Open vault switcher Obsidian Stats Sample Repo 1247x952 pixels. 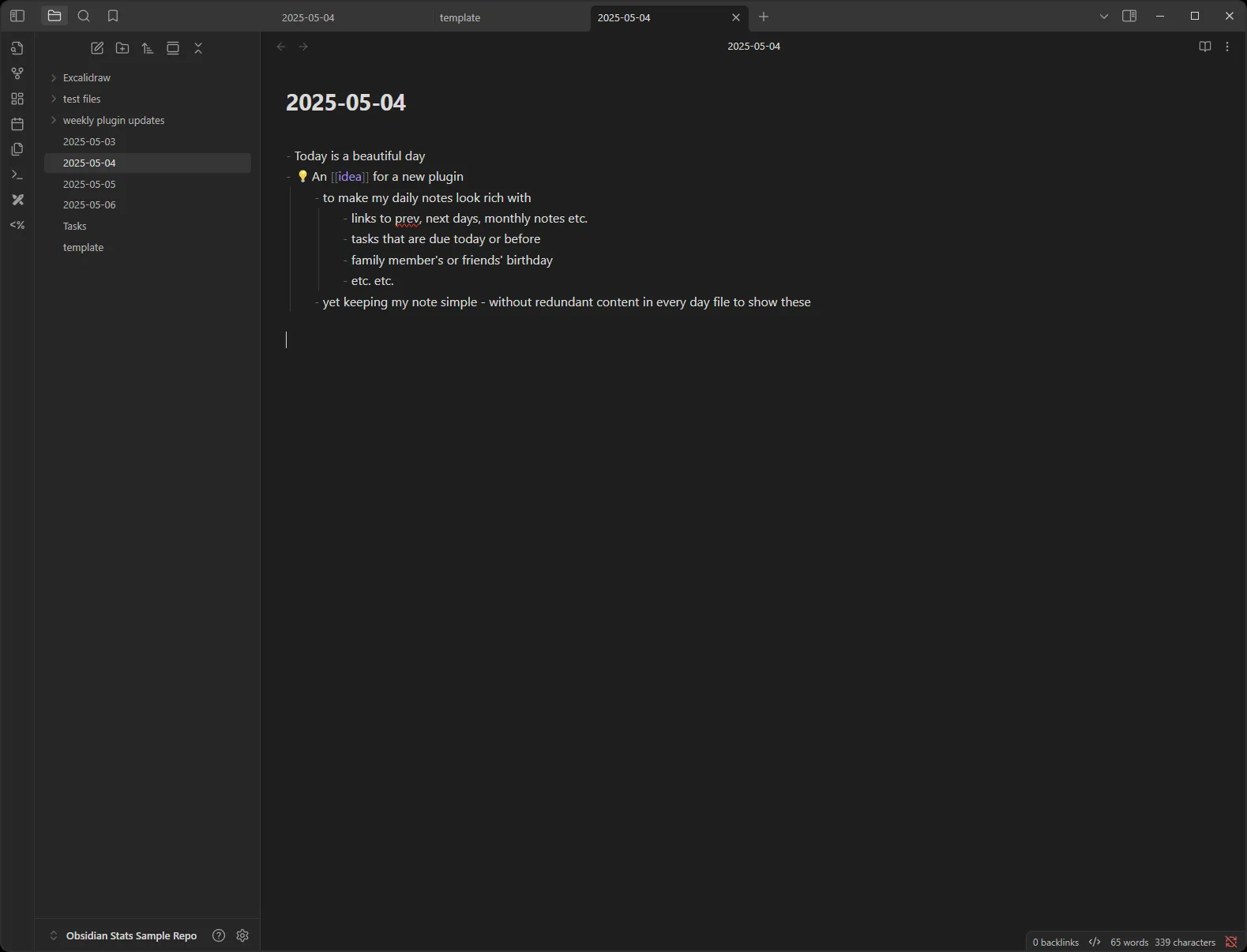[x=123, y=935]
